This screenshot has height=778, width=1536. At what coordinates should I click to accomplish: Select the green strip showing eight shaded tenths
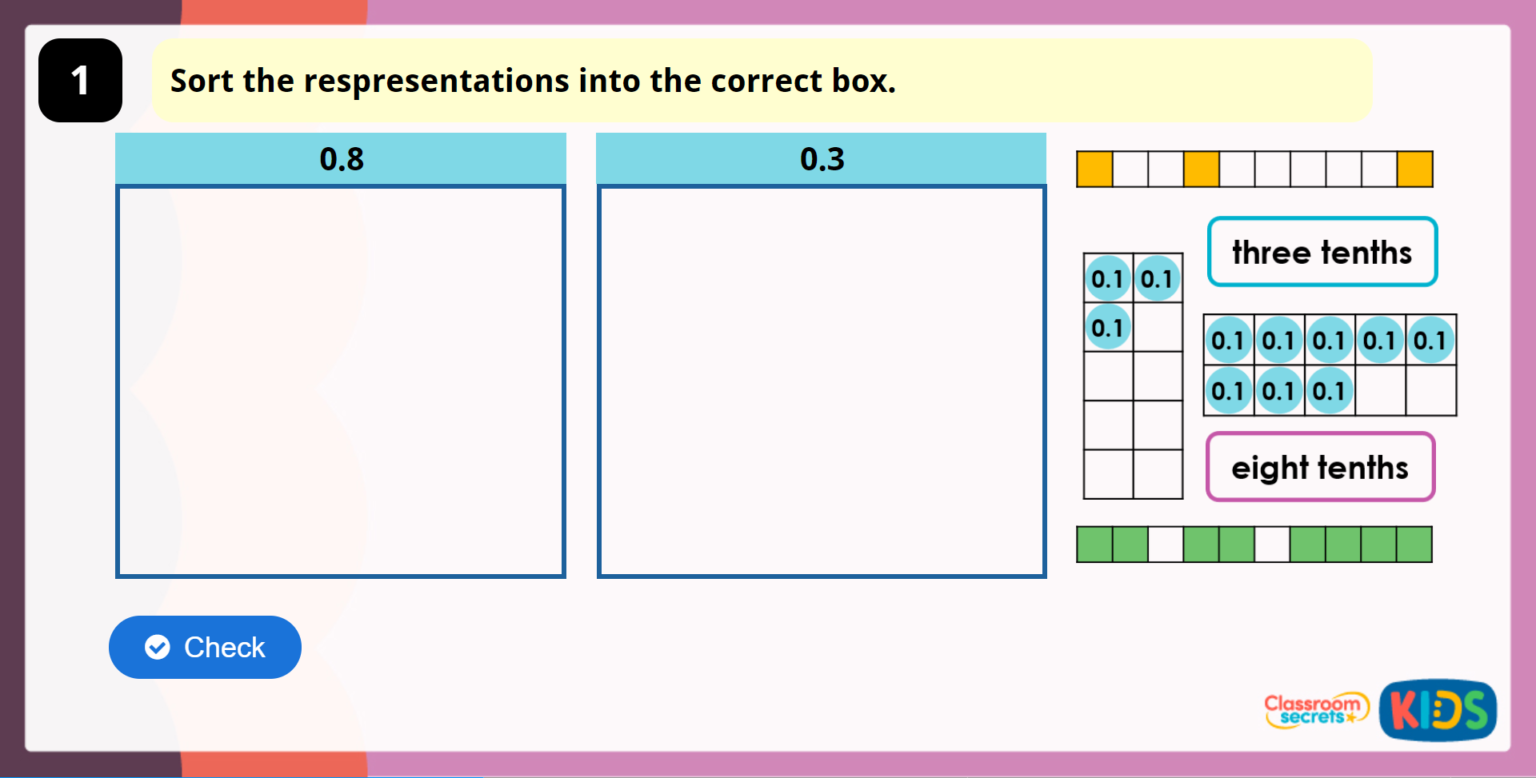pos(1254,543)
